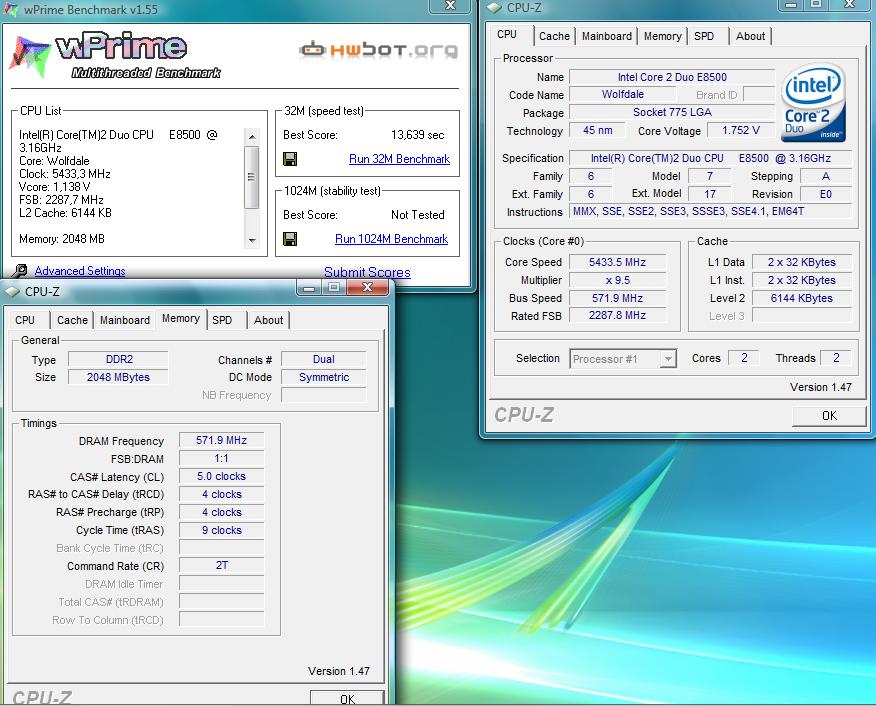
Task: Click the CPU List scrollbar thumb
Action: tap(252, 176)
